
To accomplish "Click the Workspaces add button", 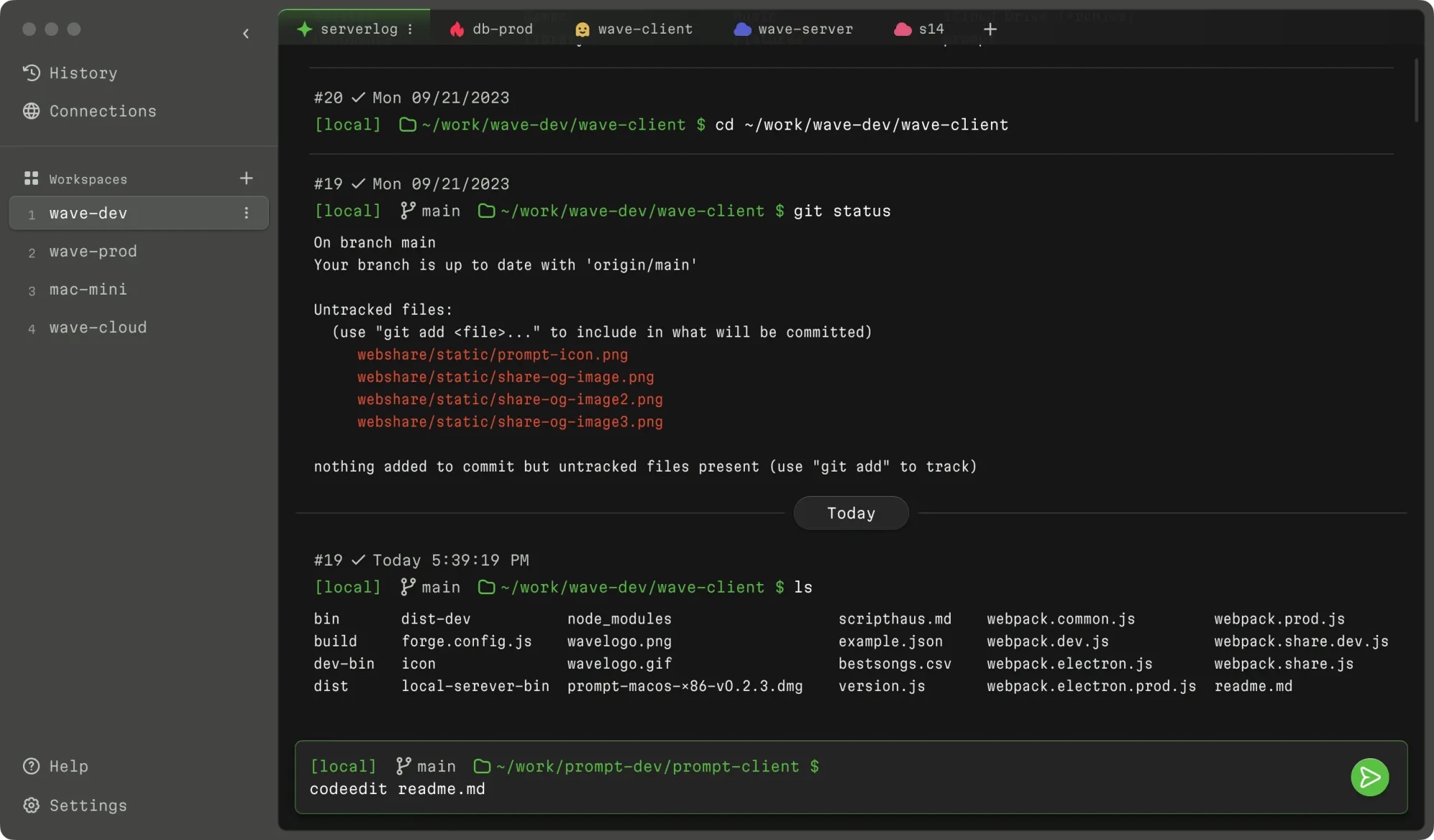I will (247, 178).
